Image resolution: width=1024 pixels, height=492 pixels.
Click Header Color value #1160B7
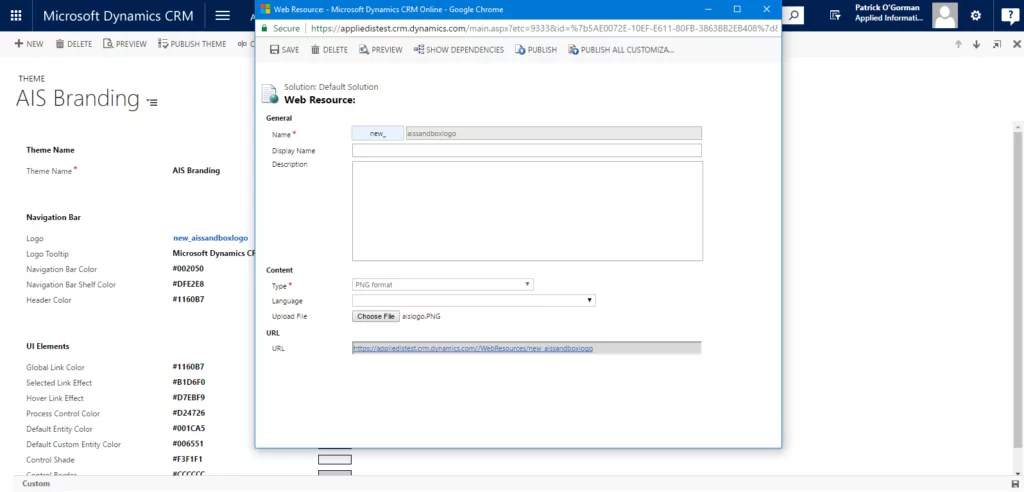click(188, 300)
